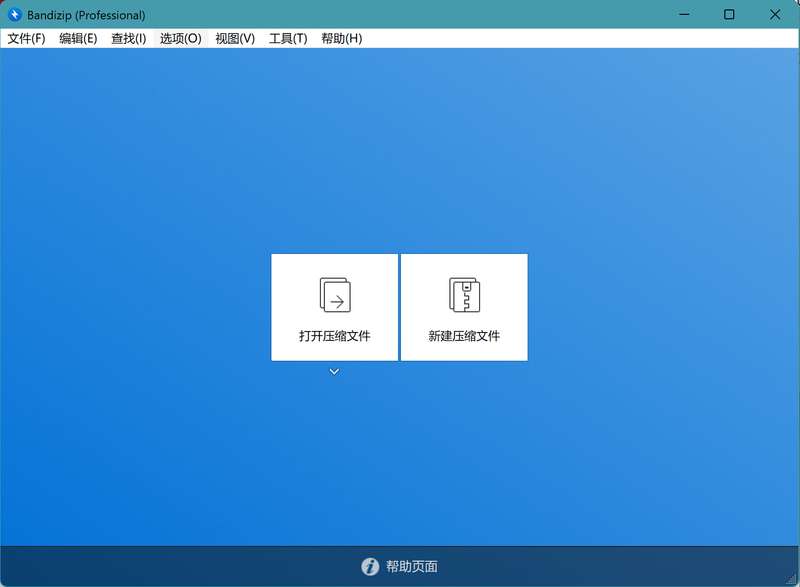Open the 选项(O) menu

pyautogui.click(x=180, y=39)
